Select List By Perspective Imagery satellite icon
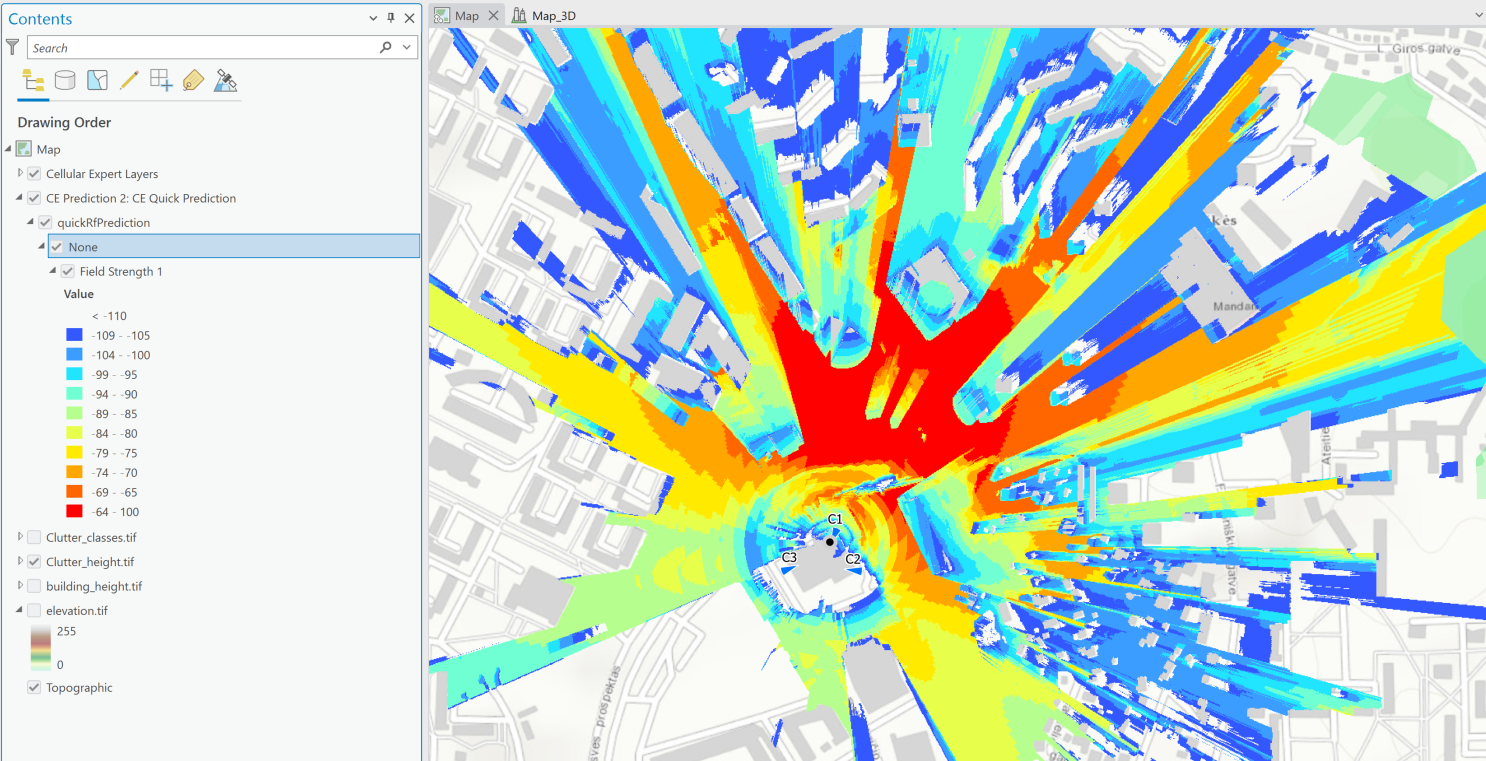The image size is (1486, 761). click(226, 81)
